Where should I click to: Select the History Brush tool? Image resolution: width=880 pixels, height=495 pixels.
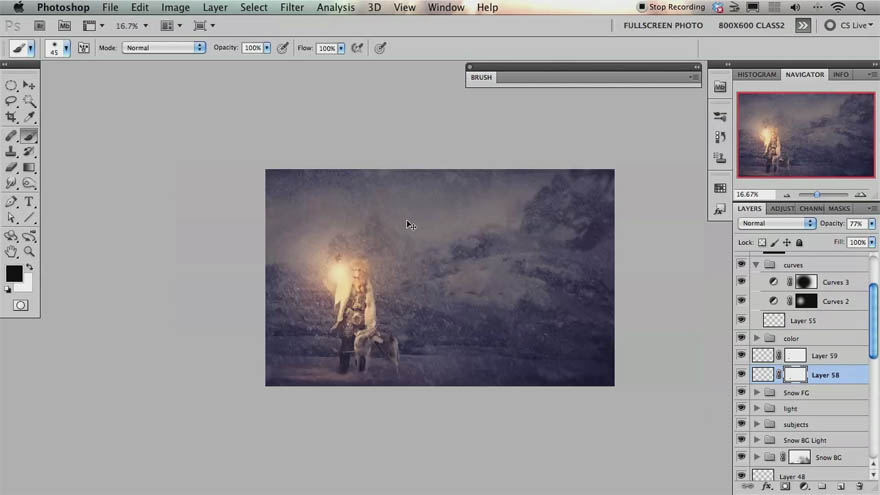coord(29,152)
